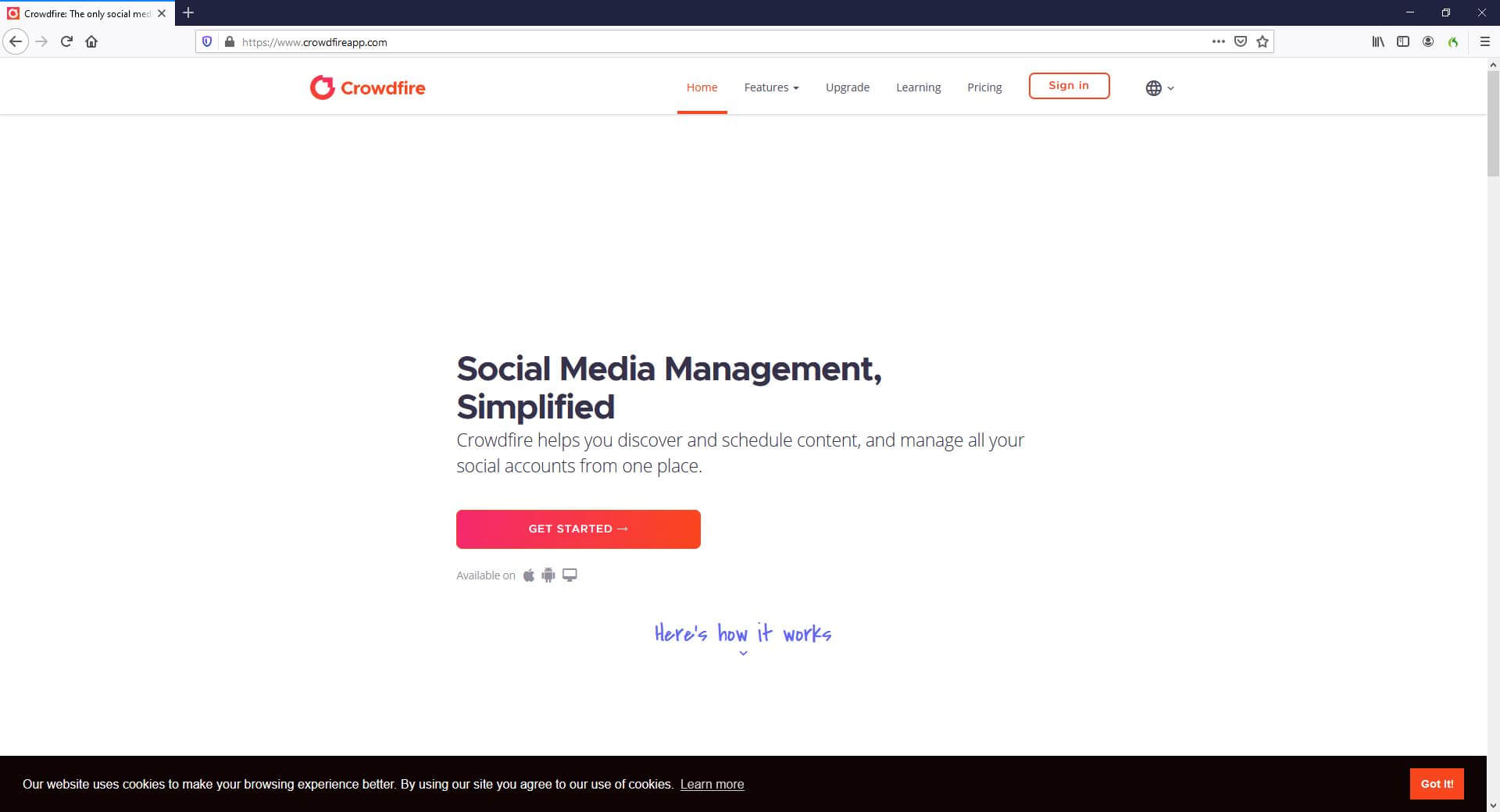The image size is (1500, 812).
Task: Open the Library icon in toolbar
Action: (x=1378, y=41)
